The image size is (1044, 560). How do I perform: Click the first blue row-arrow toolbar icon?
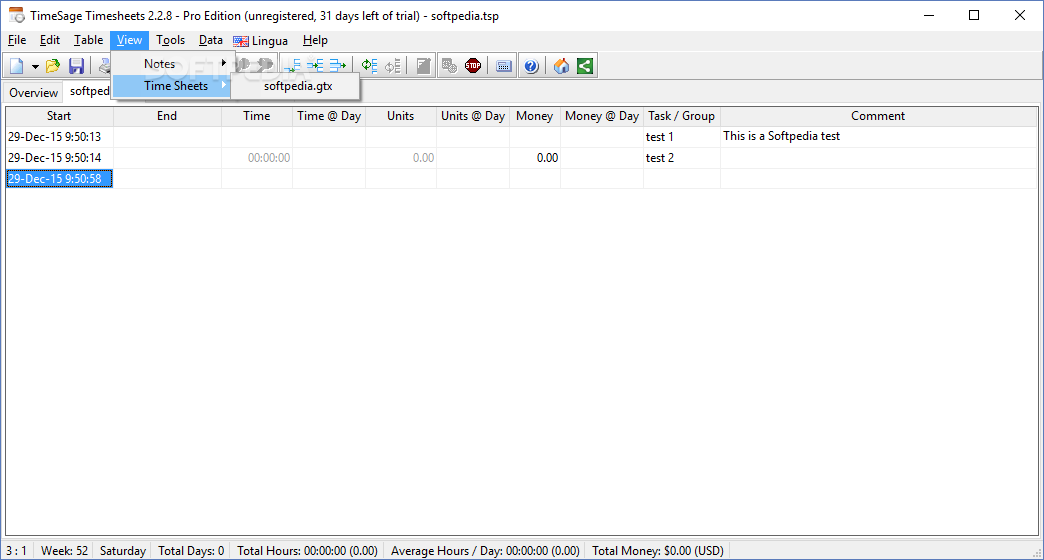tap(292, 66)
